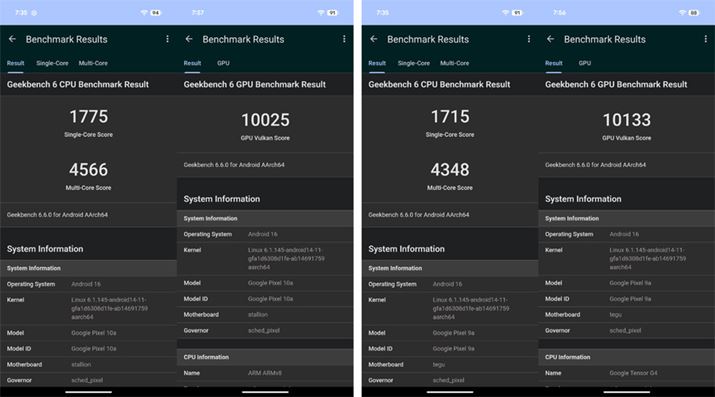Tap navigation gesture pill below the 10133 GPU screen

point(627,392)
